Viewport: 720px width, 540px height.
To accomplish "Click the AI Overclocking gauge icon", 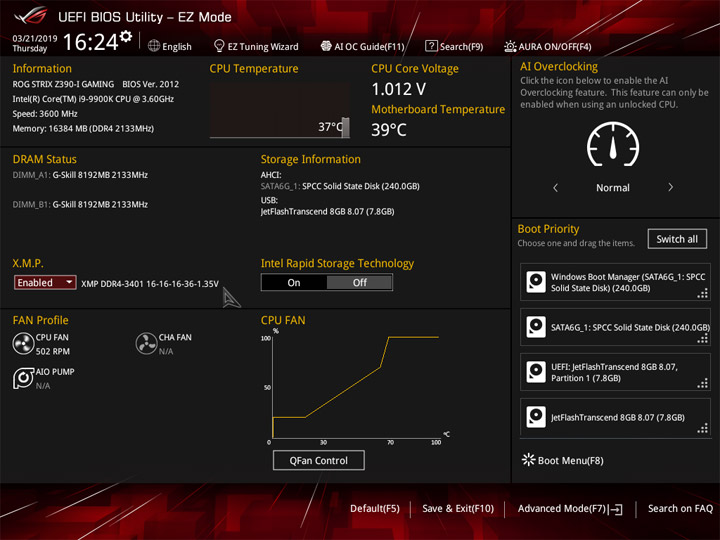I will [x=613, y=144].
